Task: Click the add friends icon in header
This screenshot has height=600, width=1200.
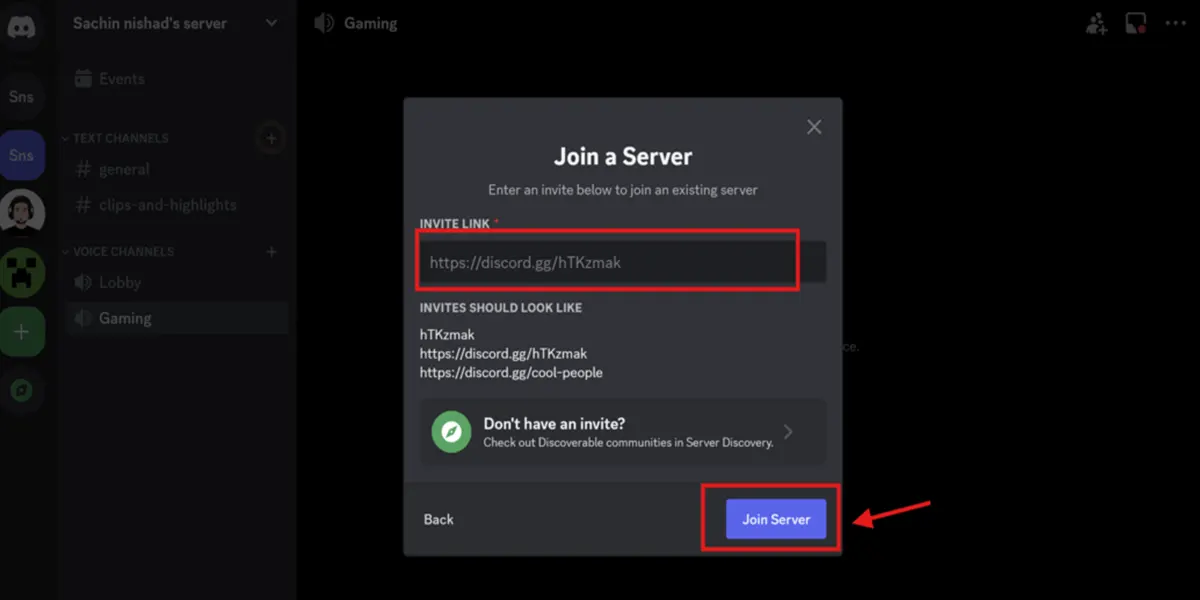Action: [1097, 23]
